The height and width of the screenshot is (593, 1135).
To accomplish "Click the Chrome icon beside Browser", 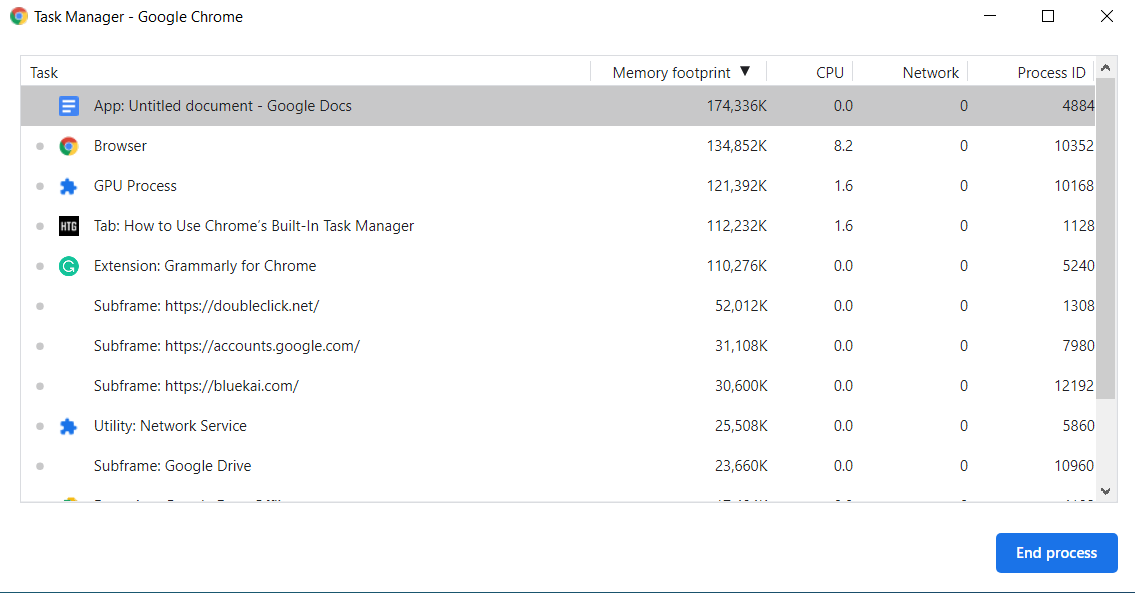I will click(68, 146).
